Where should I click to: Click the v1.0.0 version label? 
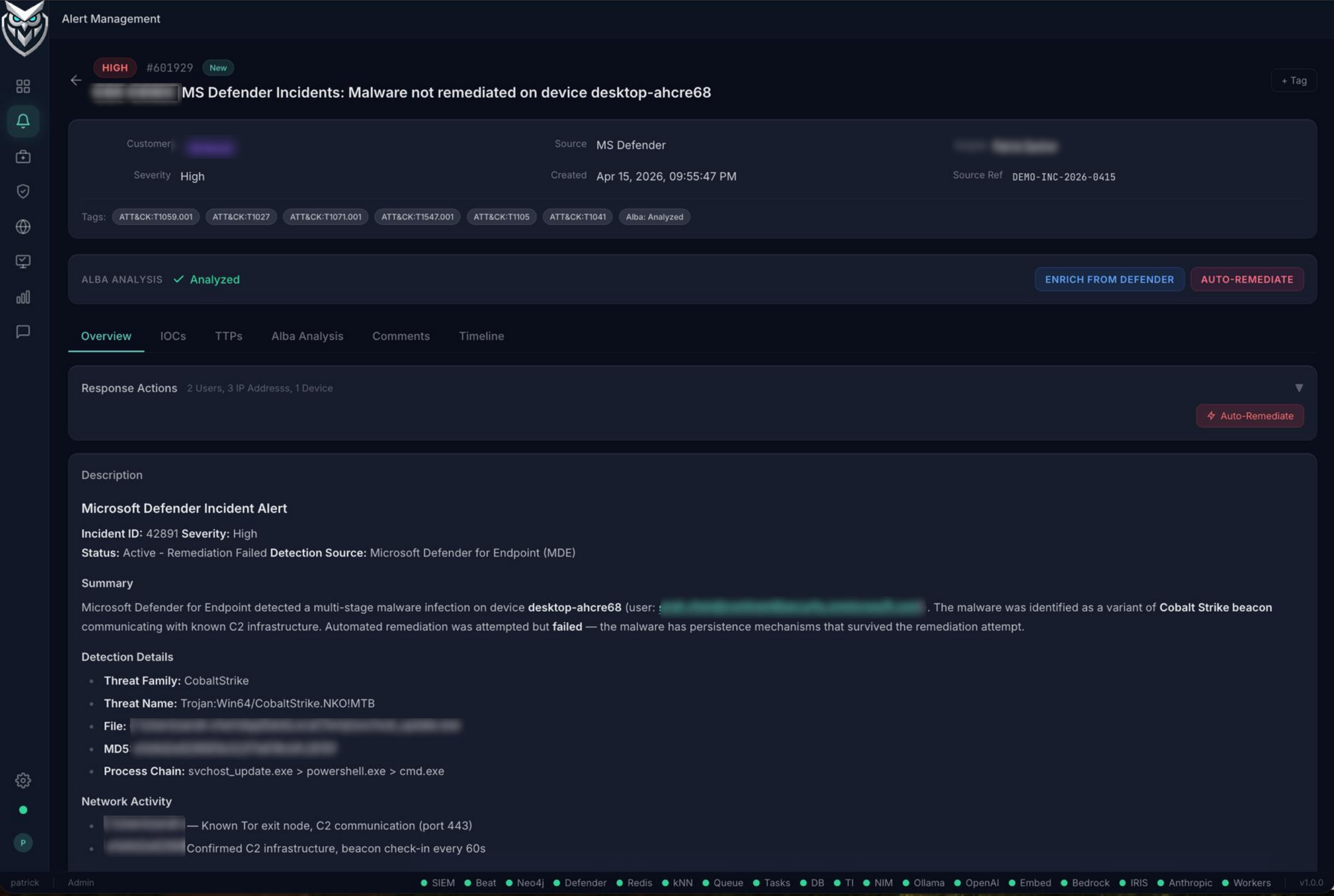pyautogui.click(x=1311, y=883)
